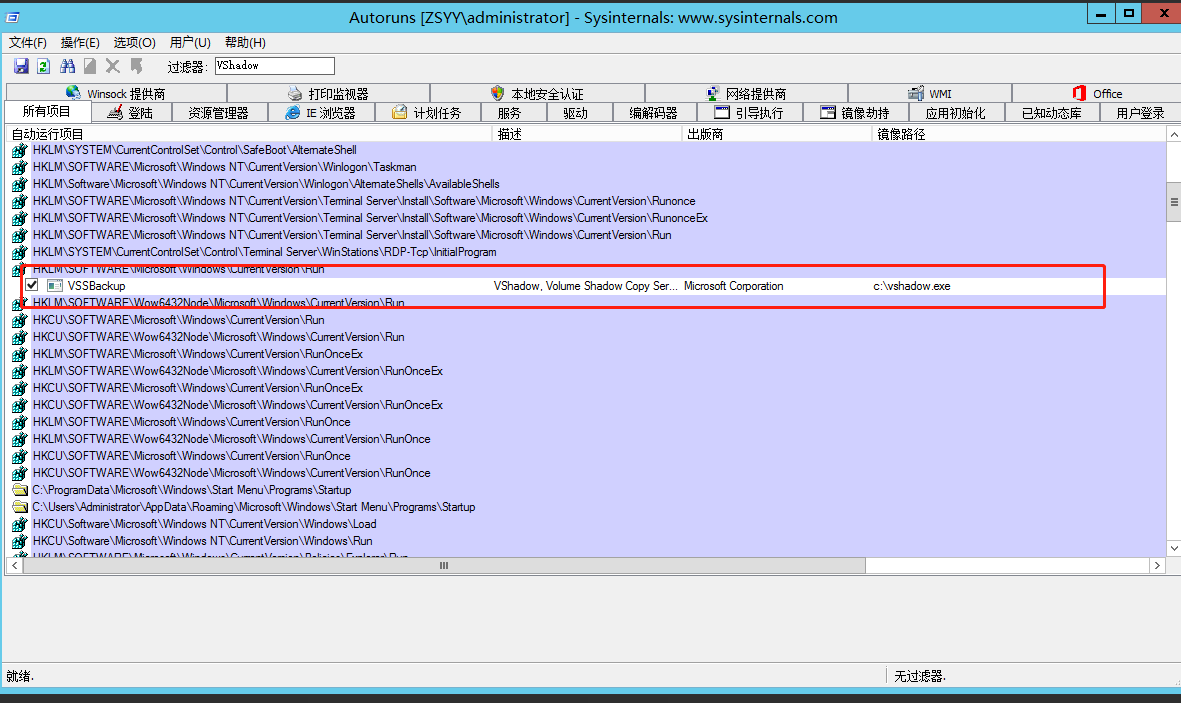Open Find using the binoculars icon
1181x703 pixels.
(65, 66)
